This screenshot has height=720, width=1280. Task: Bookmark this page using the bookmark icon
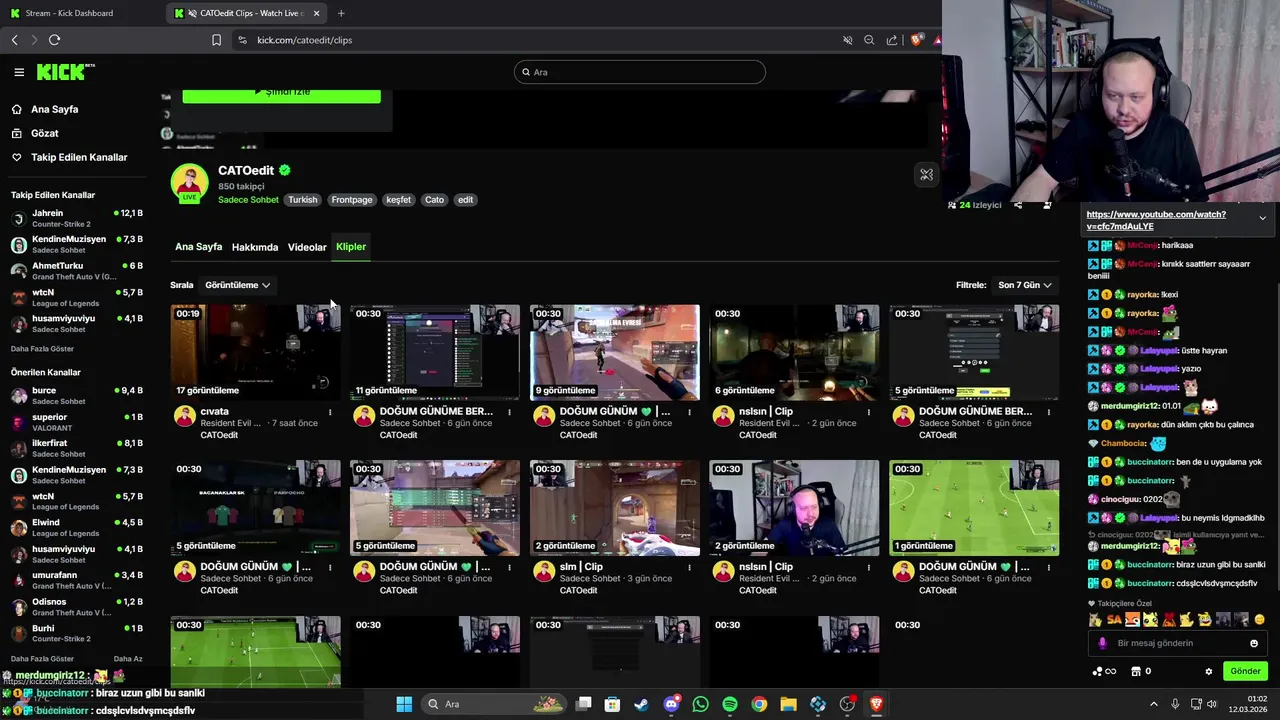(x=216, y=40)
